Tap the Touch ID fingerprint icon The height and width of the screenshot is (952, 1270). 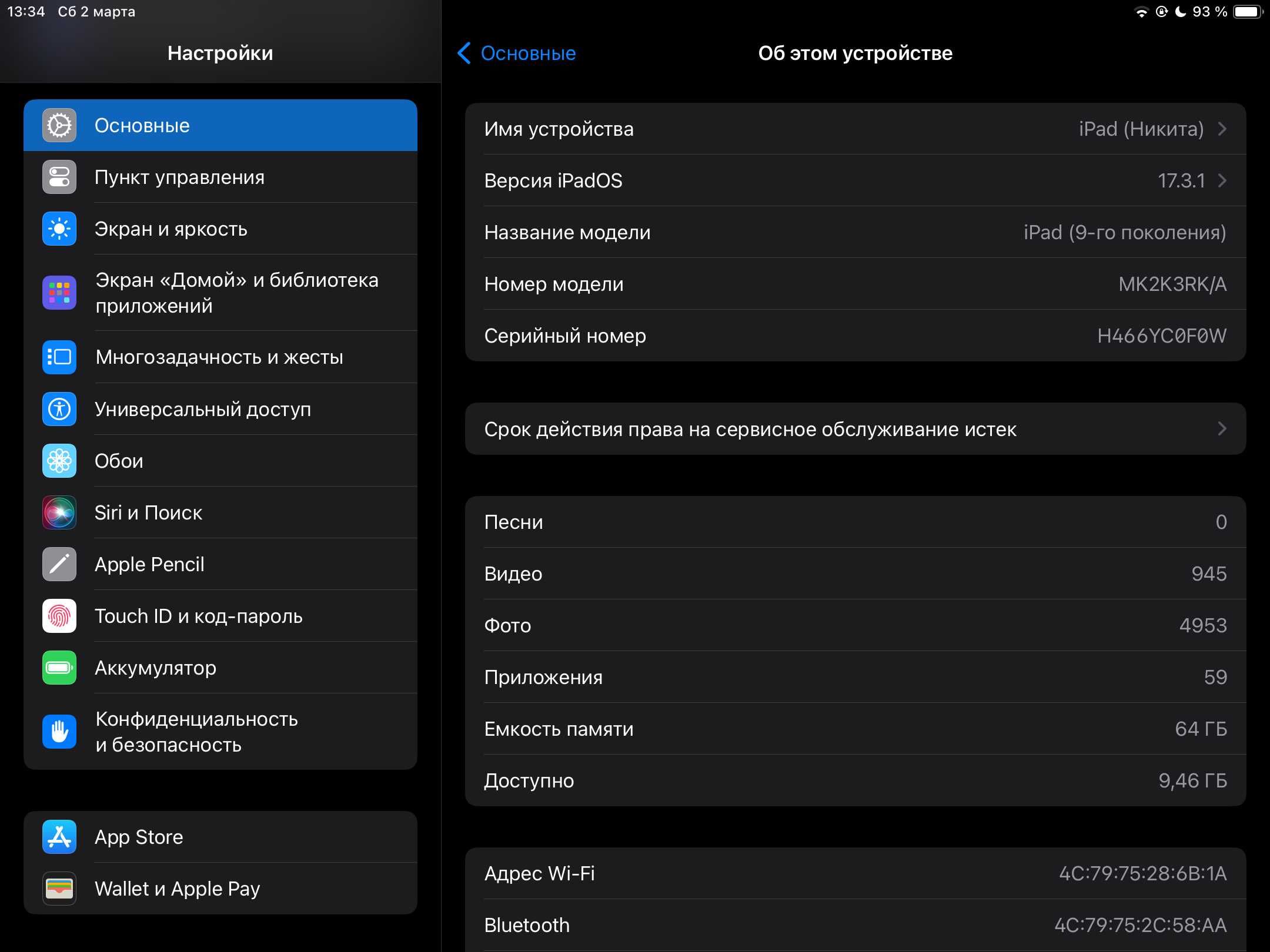coord(59,616)
